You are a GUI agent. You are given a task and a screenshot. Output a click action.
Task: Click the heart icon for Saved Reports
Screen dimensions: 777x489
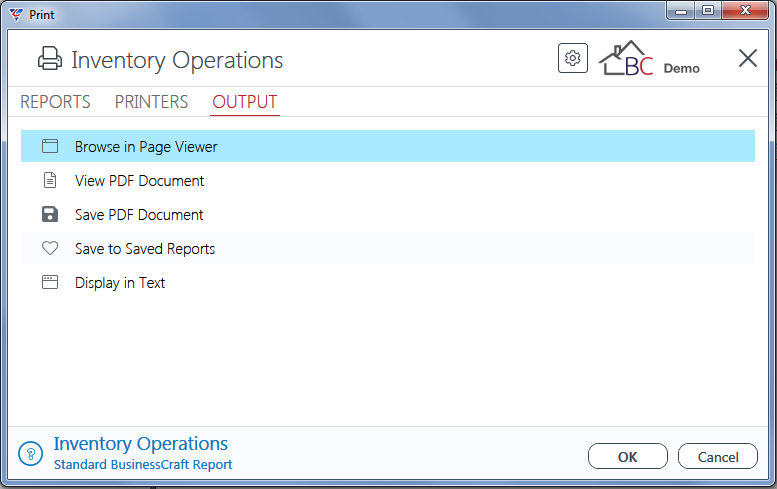tap(50, 248)
